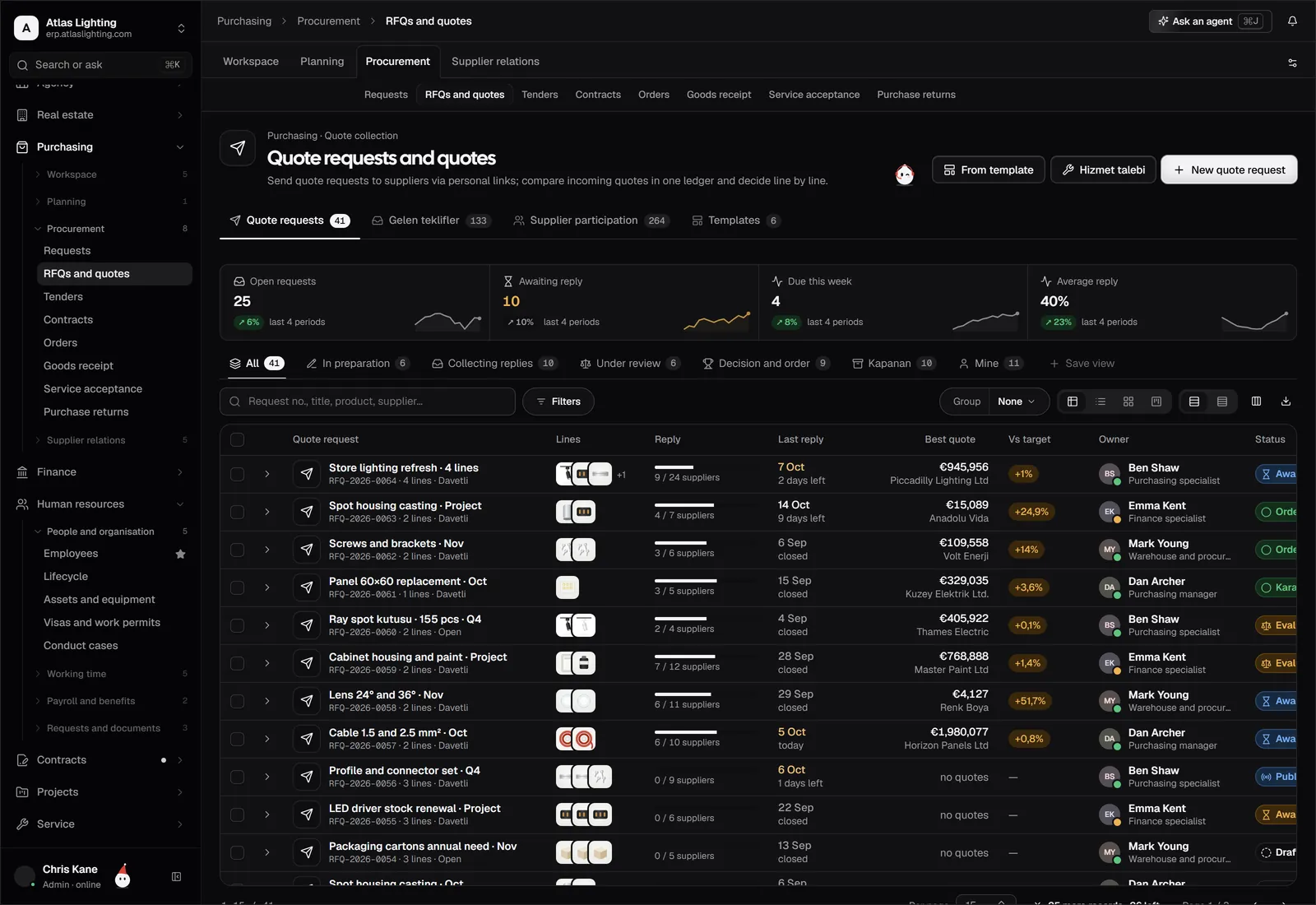Check the select-all header checkbox
The image size is (1316, 905).
click(x=238, y=439)
